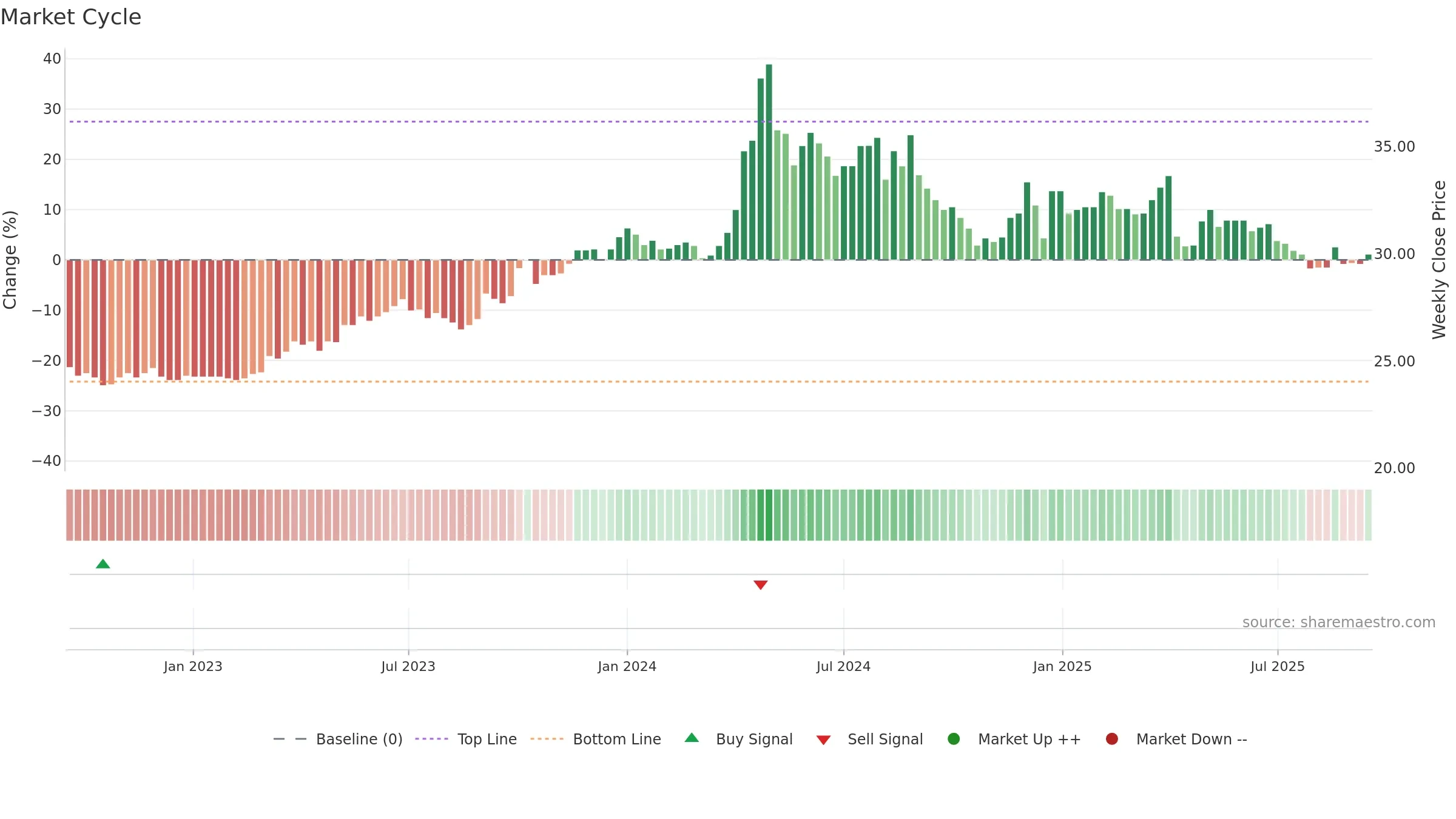Click the 20.00 right axis label

tap(1394, 468)
